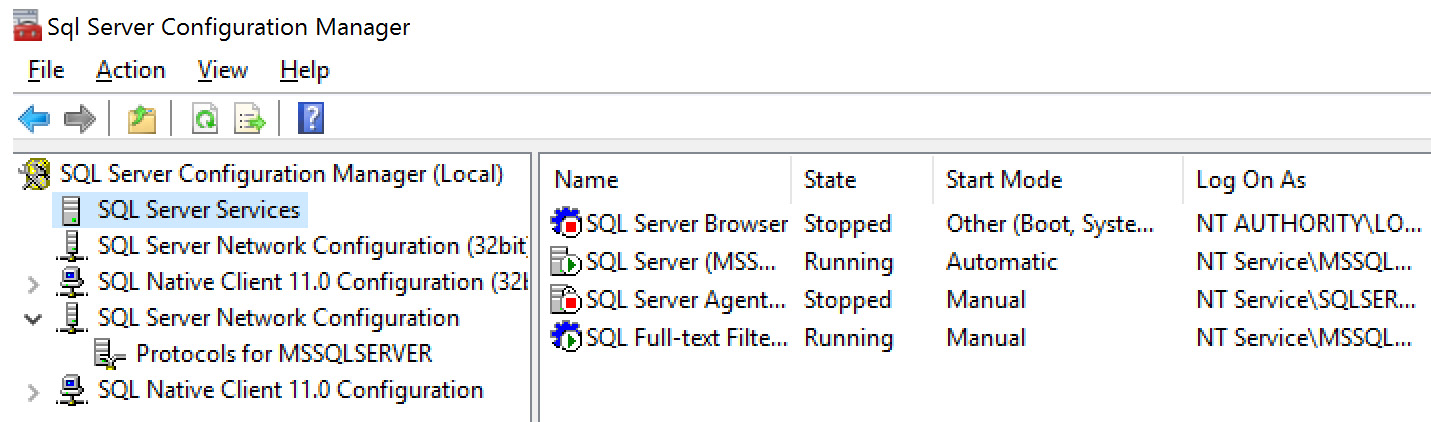
Task: Select SQL Server Network Configuration (32bit) label
Action: 312,246
